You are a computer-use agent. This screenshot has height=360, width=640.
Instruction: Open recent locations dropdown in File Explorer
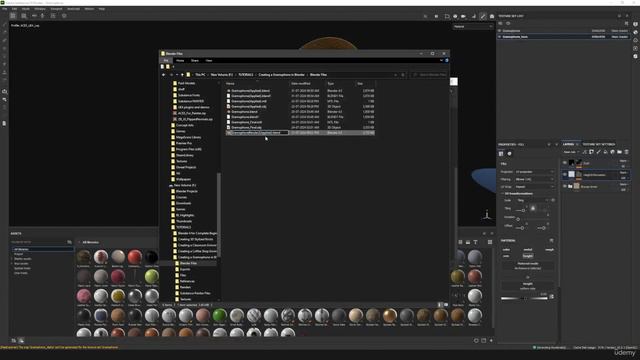pyautogui.click(x=177, y=75)
